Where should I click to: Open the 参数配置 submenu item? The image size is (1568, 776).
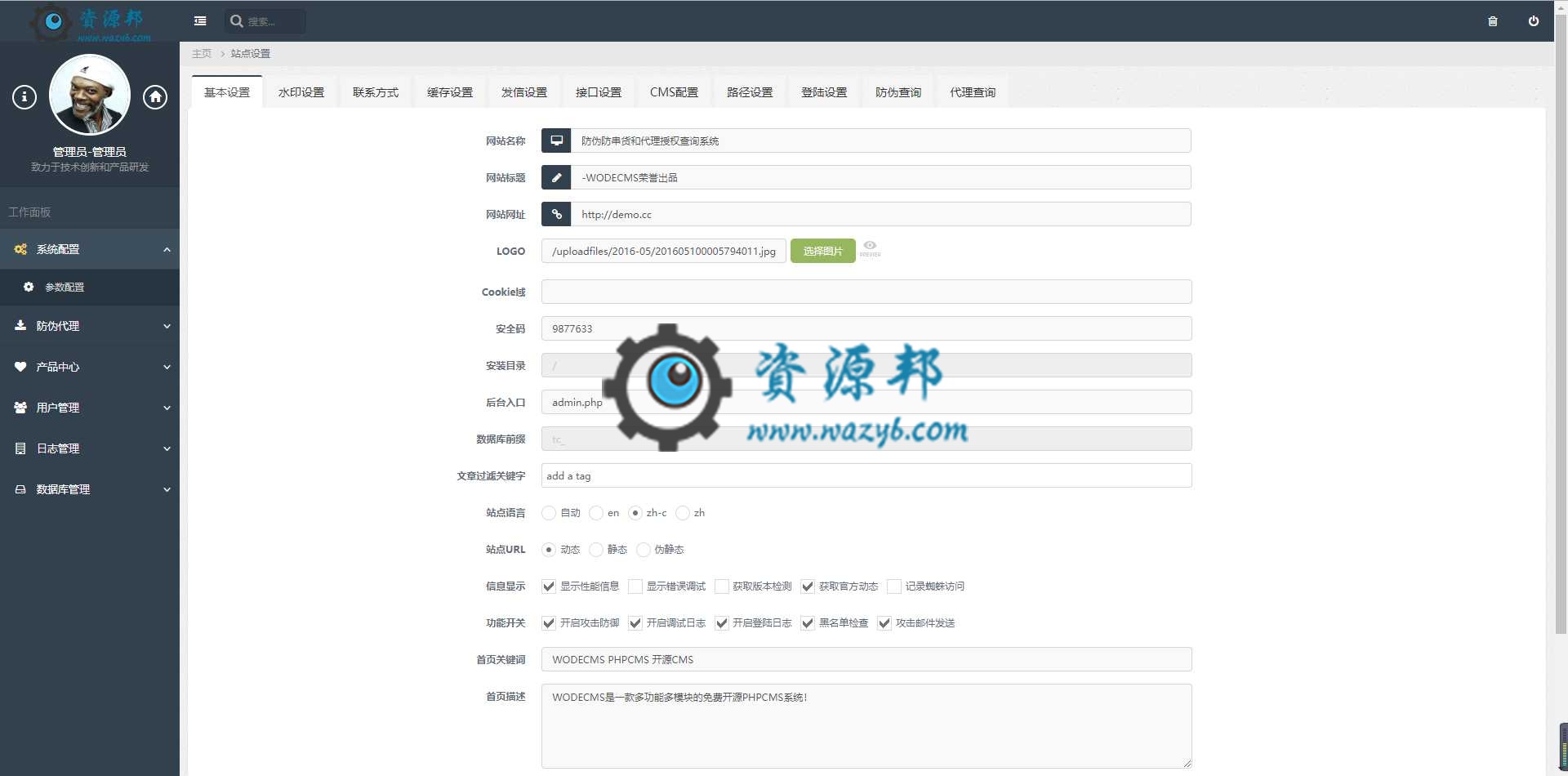point(90,287)
